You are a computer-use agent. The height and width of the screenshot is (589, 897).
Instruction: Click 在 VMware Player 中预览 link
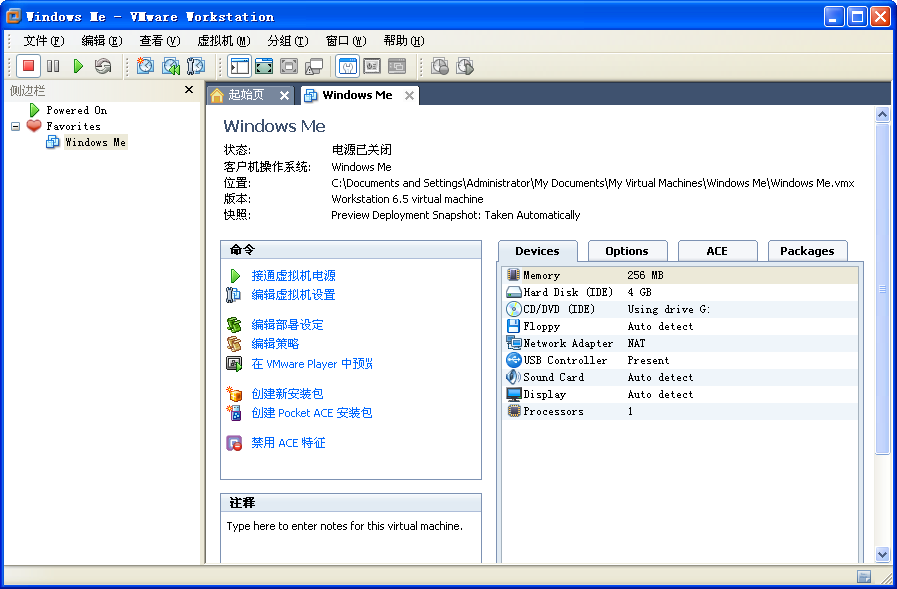click(x=312, y=364)
